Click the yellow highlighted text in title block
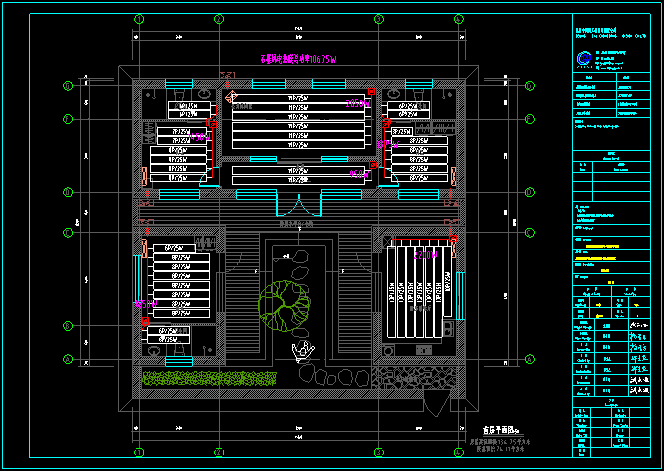This screenshot has height=471, width=664. click(603, 269)
